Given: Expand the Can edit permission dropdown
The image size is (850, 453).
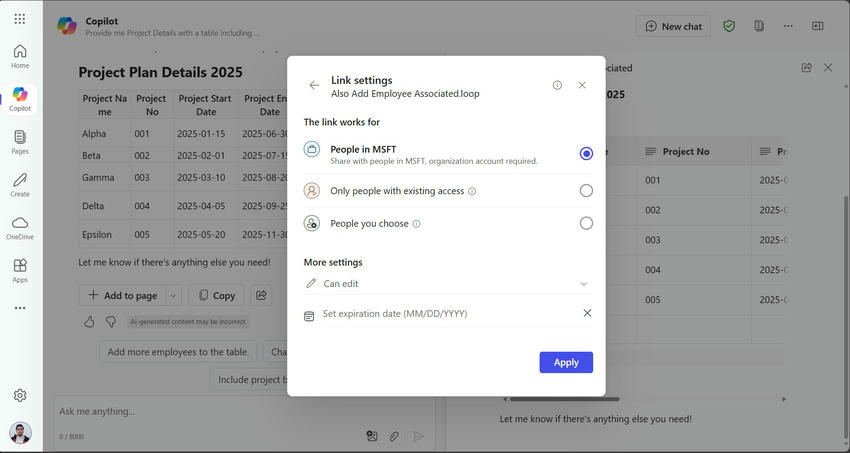Looking at the screenshot, I should click(x=584, y=284).
